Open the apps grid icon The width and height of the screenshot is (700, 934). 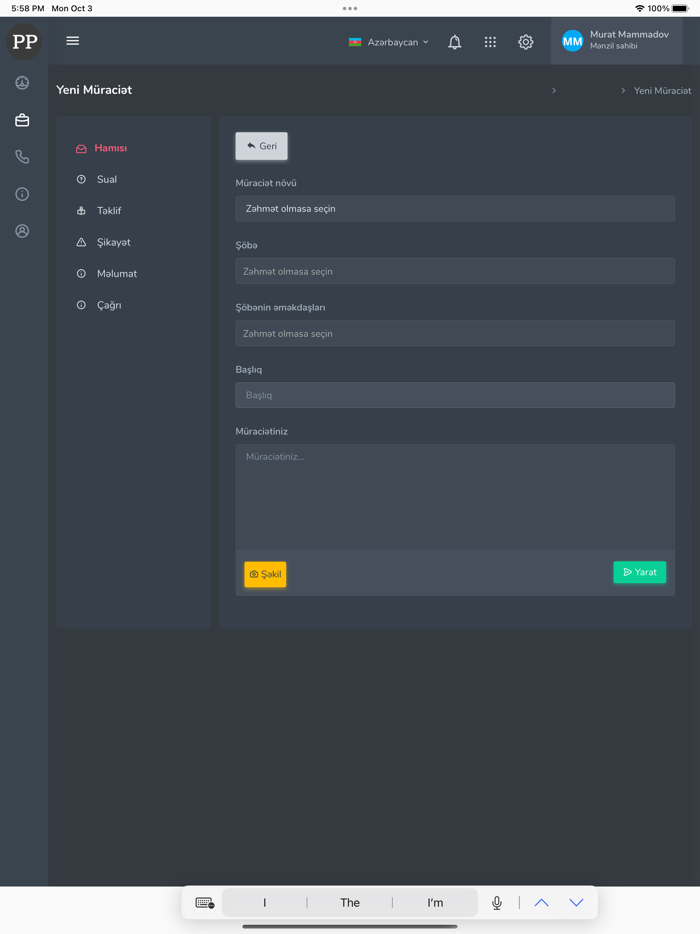[490, 42]
